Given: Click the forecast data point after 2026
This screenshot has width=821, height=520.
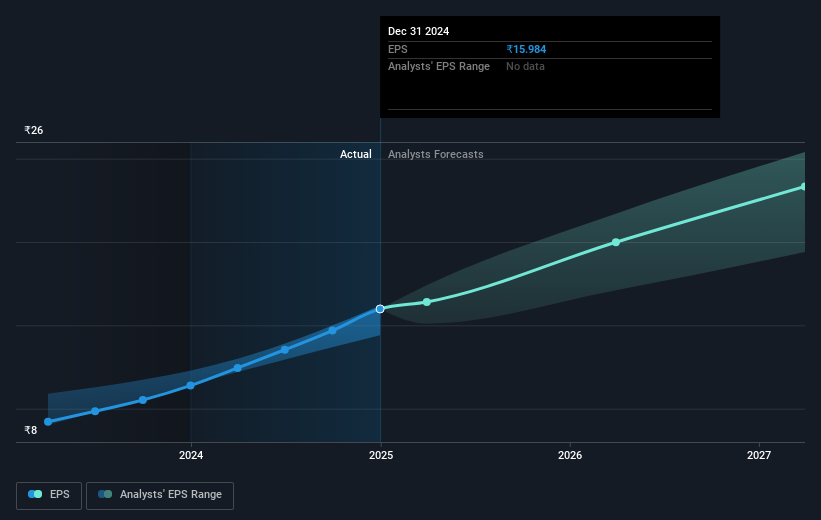Looking at the screenshot, I should pos(616,242).
